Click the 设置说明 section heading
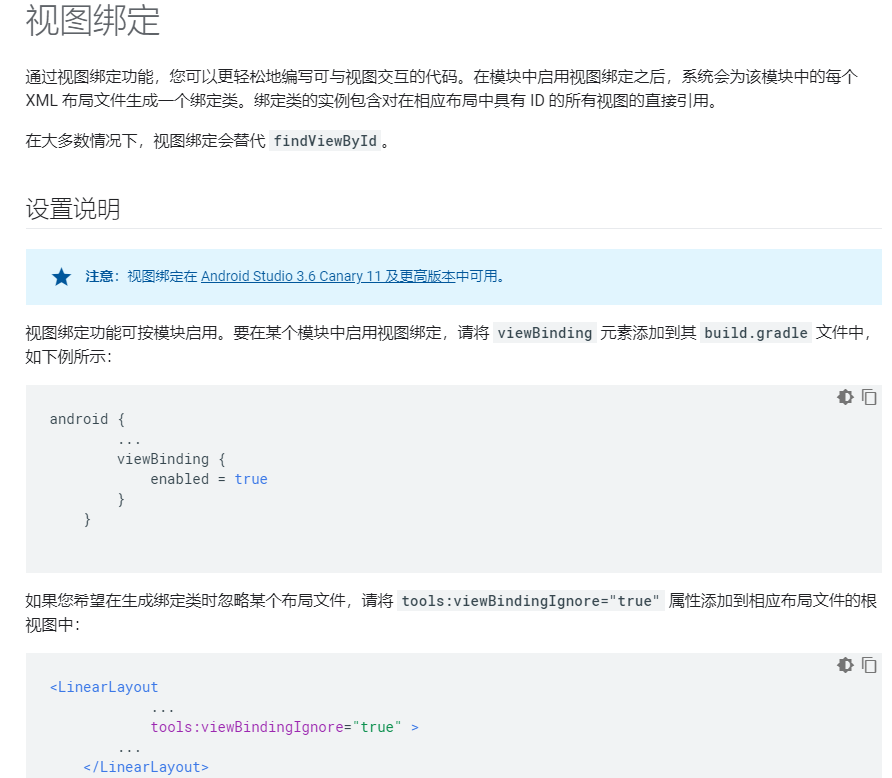This screenshot has width=892, height=778. click(x=73, y=209)
